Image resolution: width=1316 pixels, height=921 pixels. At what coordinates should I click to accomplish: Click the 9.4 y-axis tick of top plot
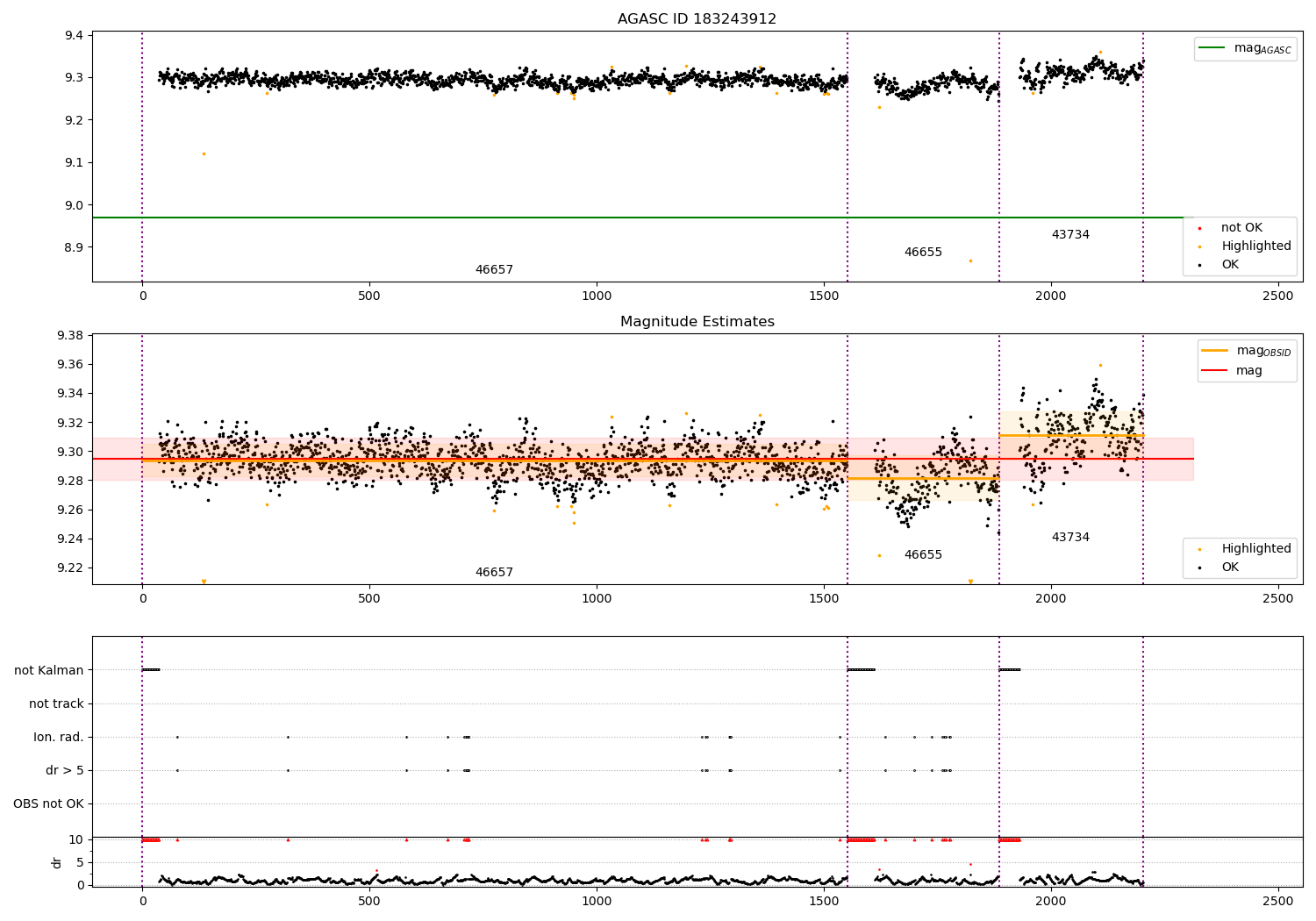(73, 36)
